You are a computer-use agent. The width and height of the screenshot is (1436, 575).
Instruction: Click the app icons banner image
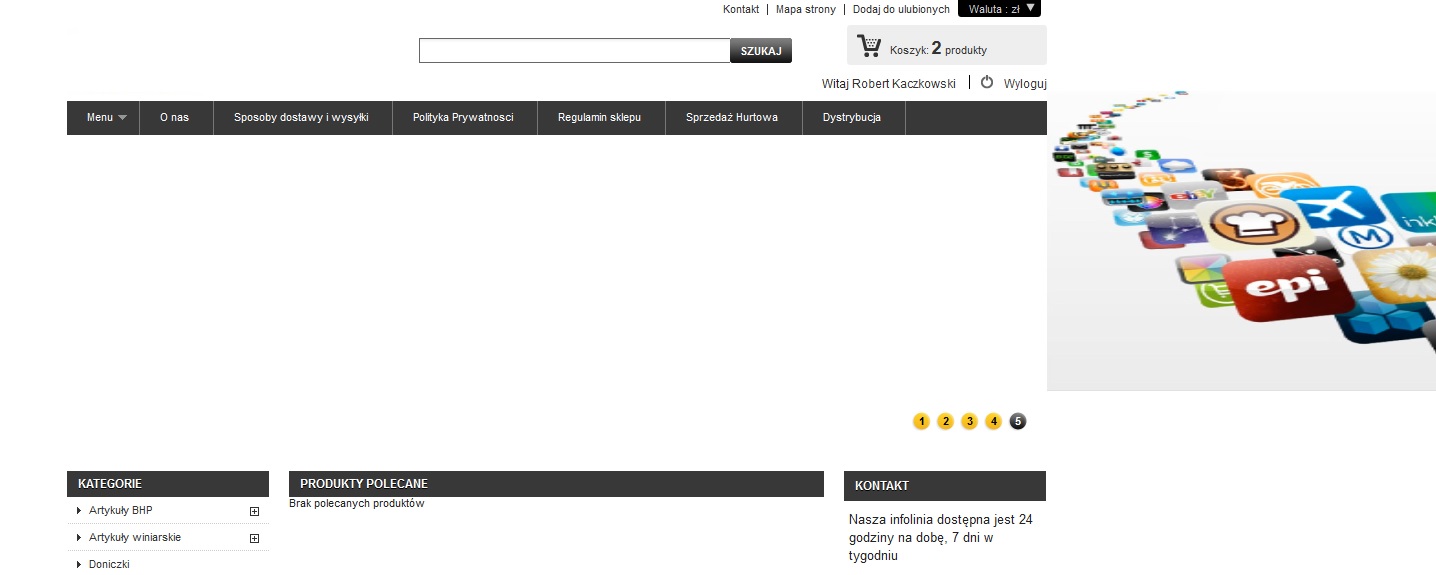point(1241,241)
